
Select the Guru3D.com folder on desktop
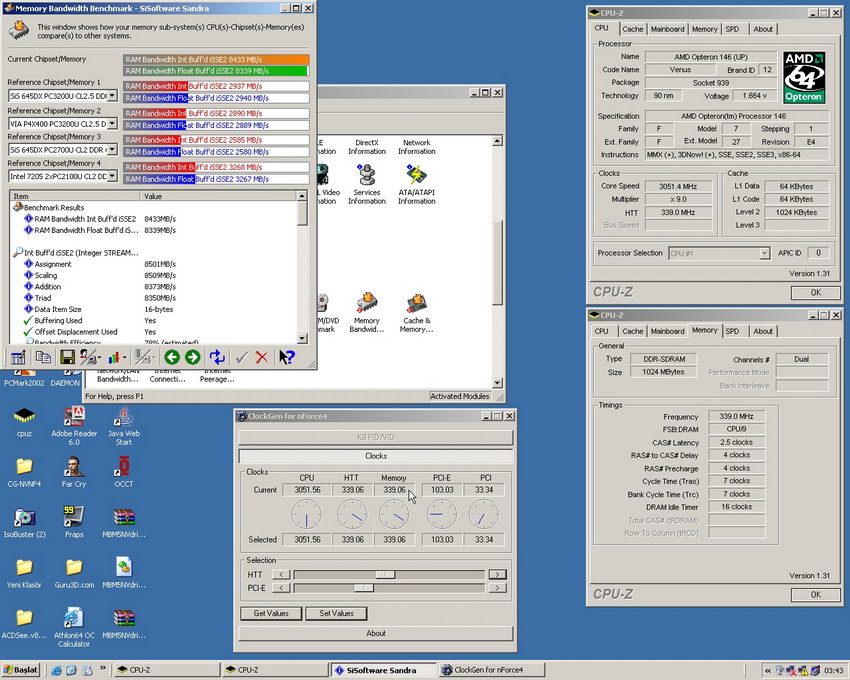[74, 574]
